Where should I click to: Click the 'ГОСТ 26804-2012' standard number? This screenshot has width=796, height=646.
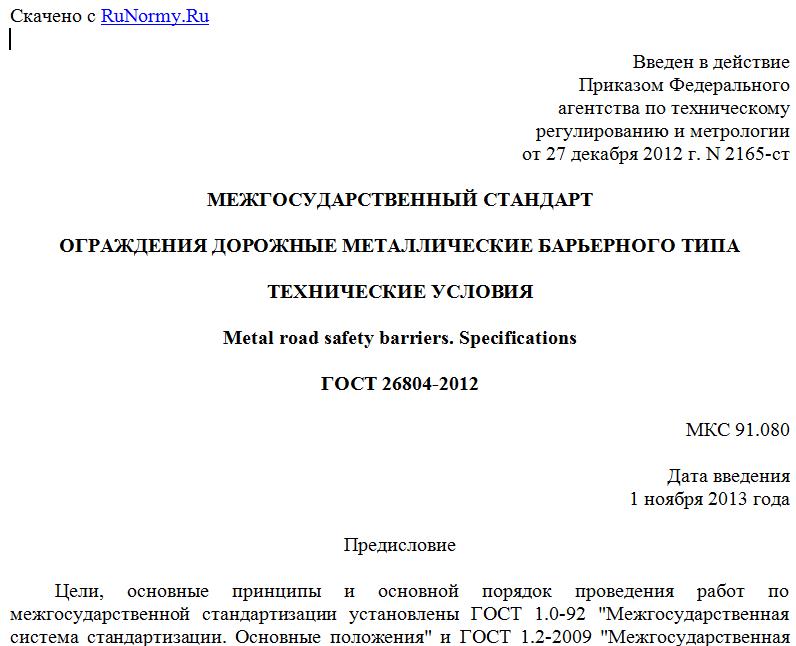[x=400, y=384]
